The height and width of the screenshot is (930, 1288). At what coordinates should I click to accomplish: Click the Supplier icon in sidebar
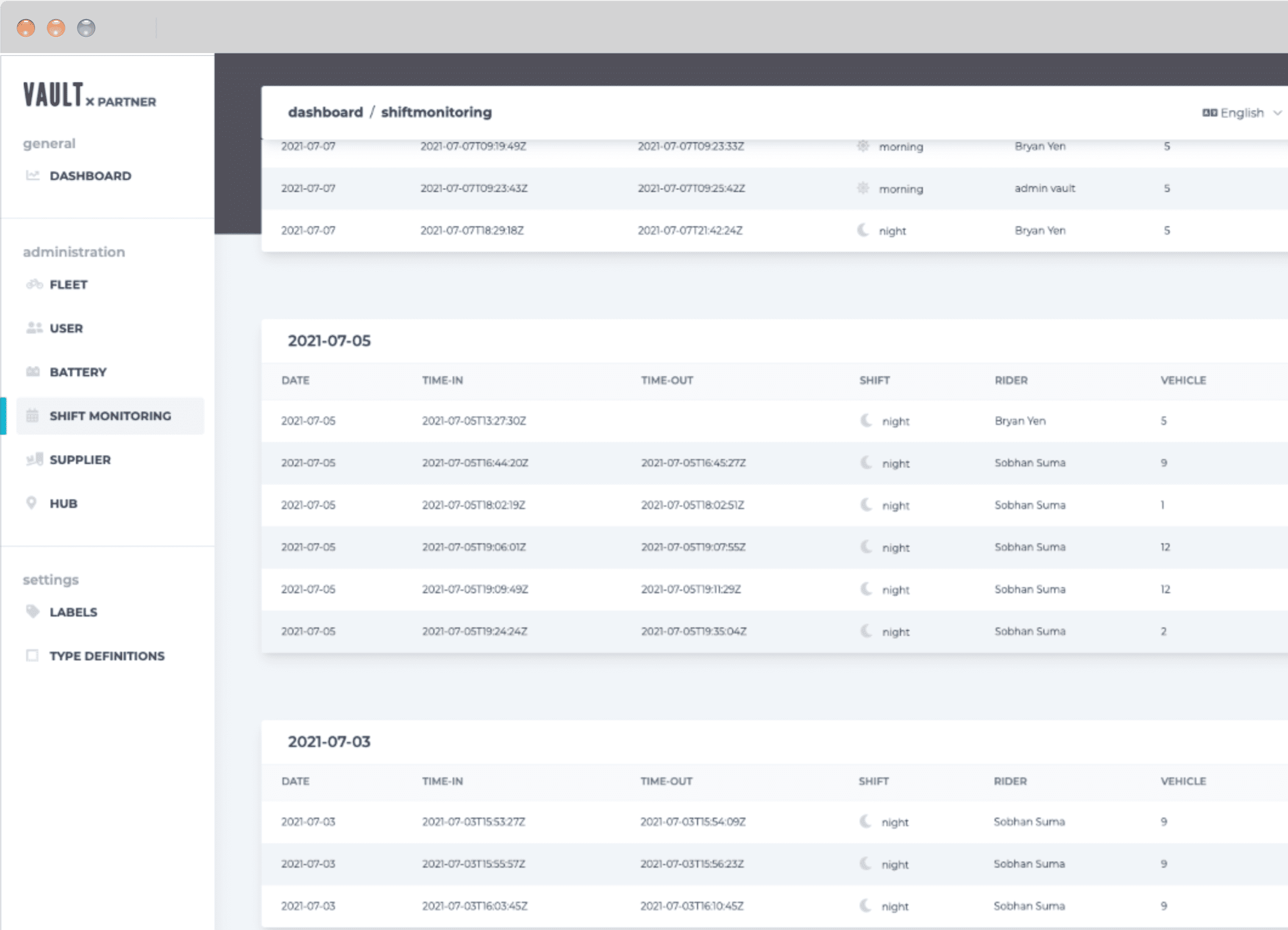point(35,458)
